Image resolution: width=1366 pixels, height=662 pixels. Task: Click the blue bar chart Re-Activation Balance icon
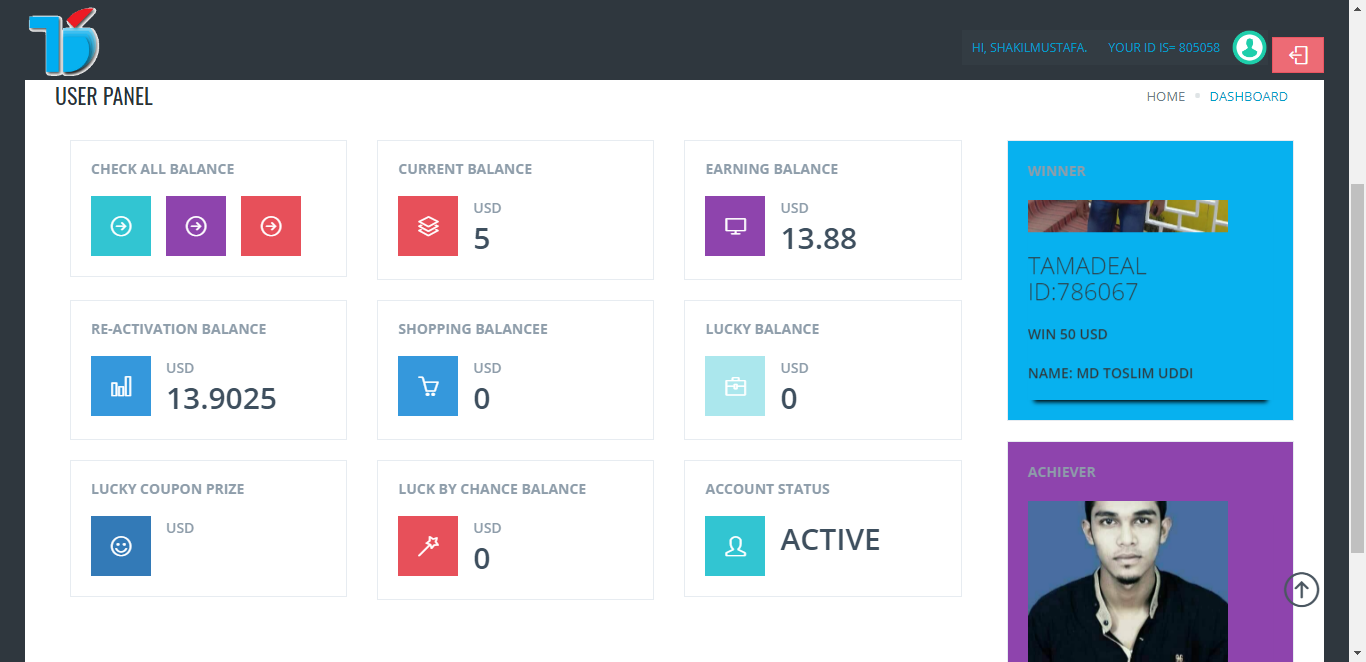coord(121,386)
